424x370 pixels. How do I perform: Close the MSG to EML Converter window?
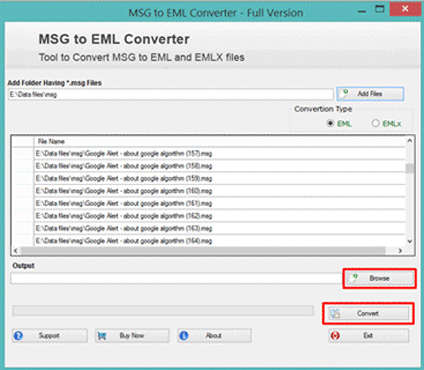point(405,9)
